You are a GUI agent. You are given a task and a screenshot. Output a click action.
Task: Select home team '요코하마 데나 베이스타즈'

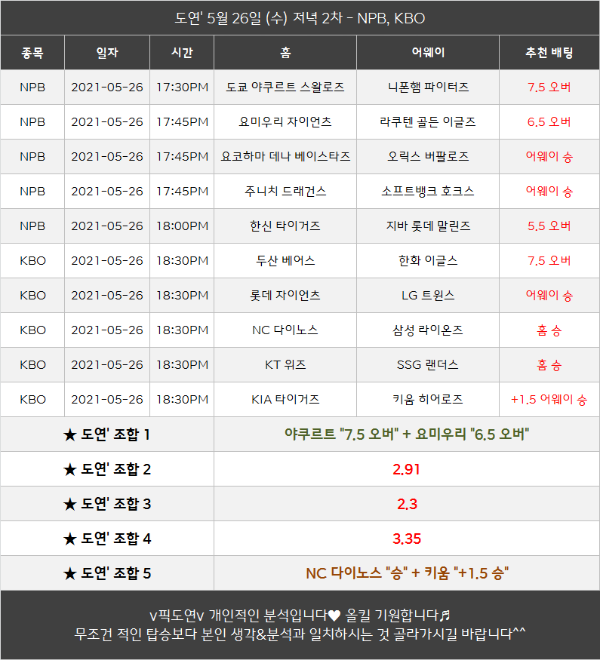[x=285, y=157]
